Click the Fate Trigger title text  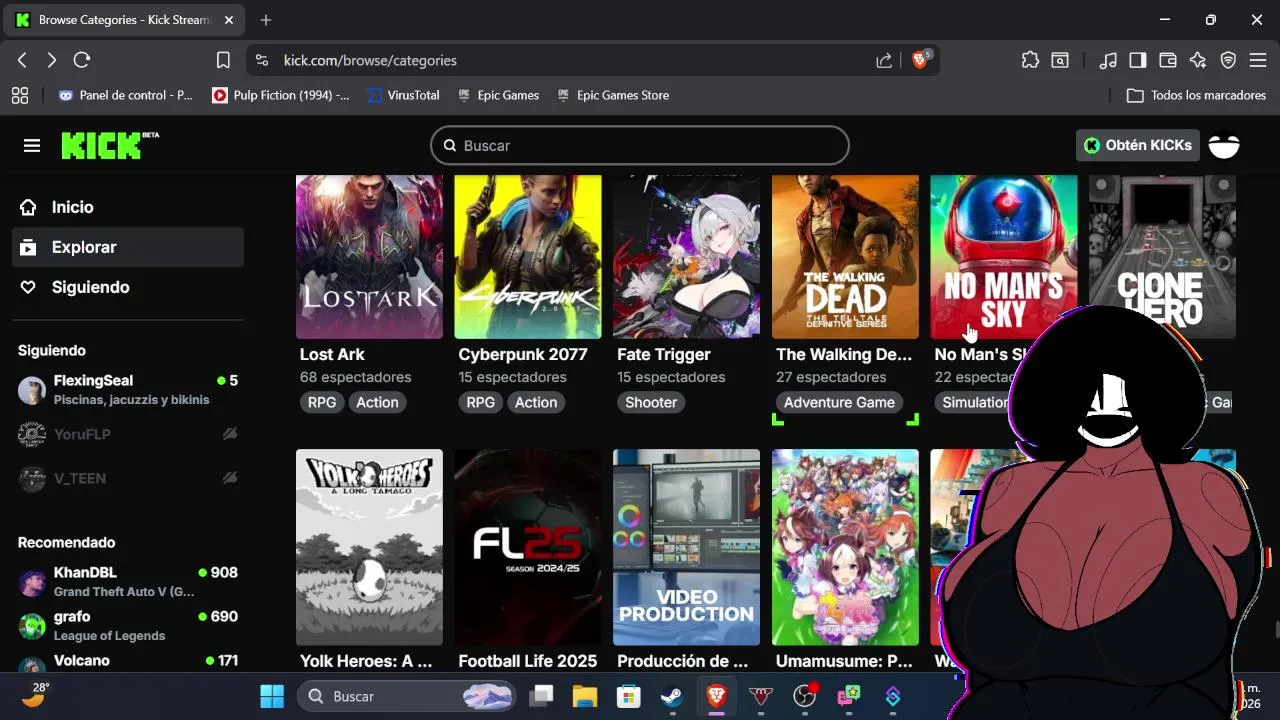click(664, 354)
